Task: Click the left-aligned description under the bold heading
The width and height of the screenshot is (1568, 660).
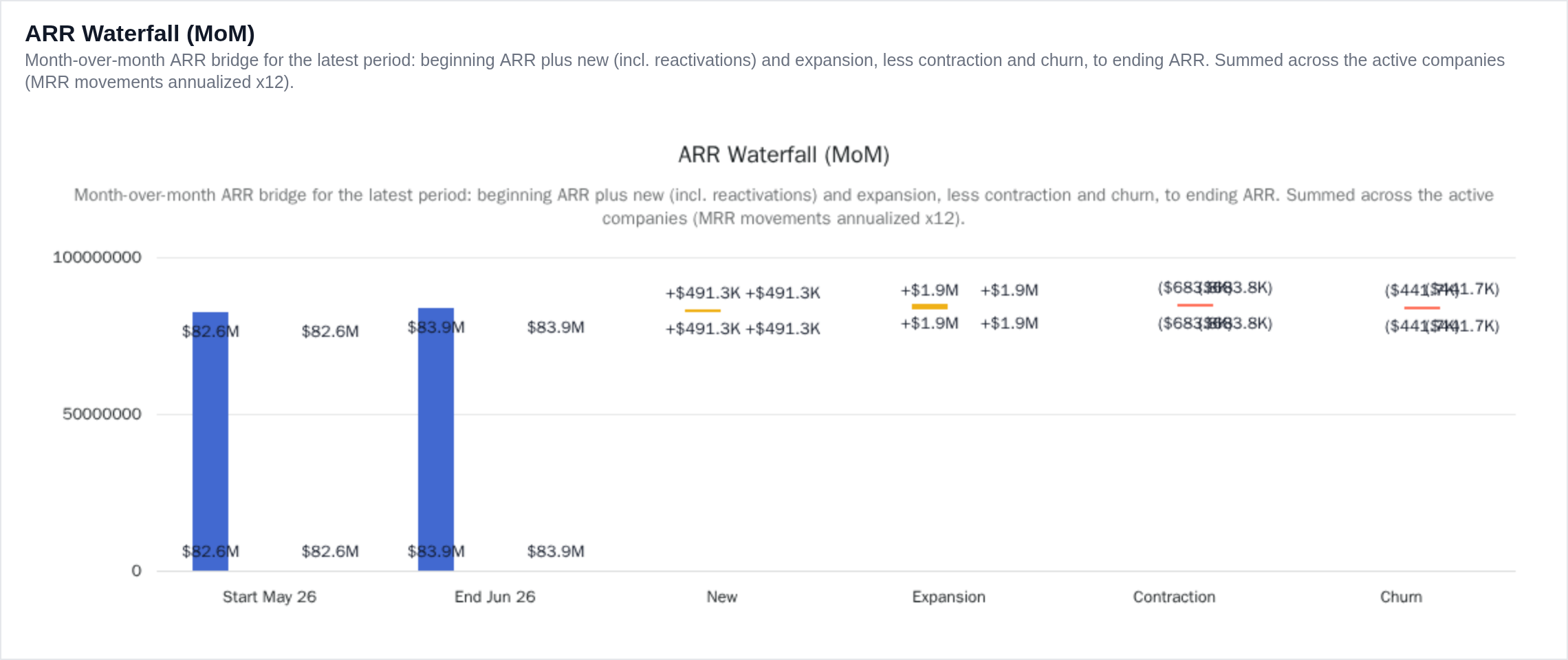Action: pyautogui.click(x=765, y=71)
